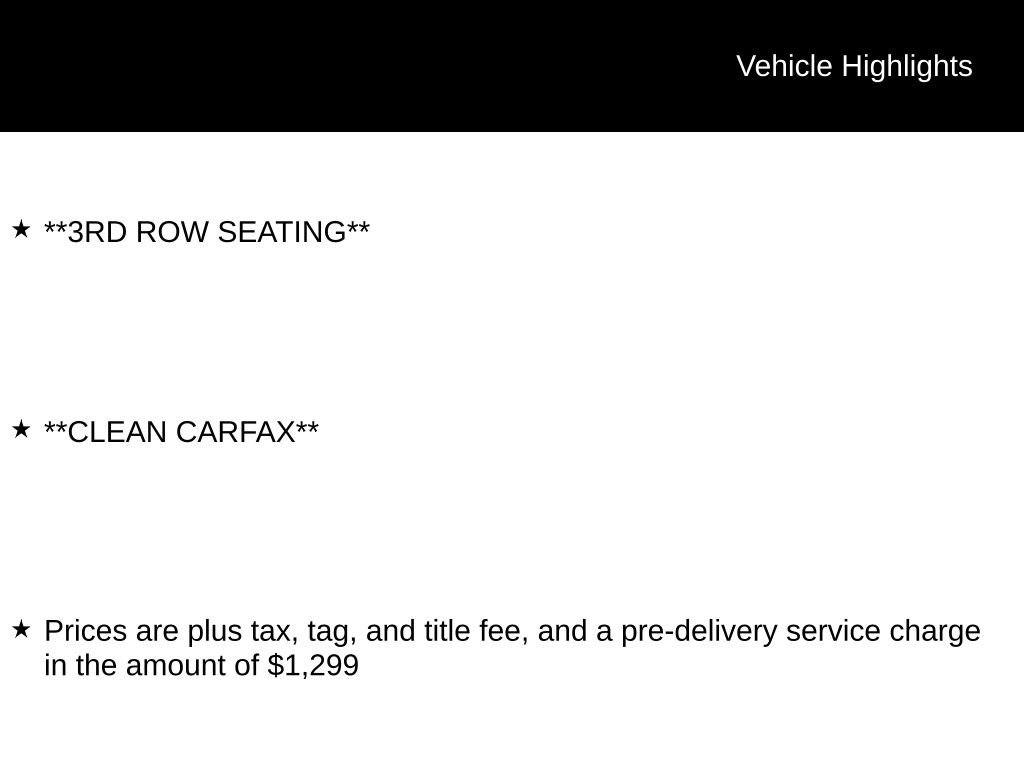
Task: Click the $1,299 amount
Action: [x=313, y=666]
